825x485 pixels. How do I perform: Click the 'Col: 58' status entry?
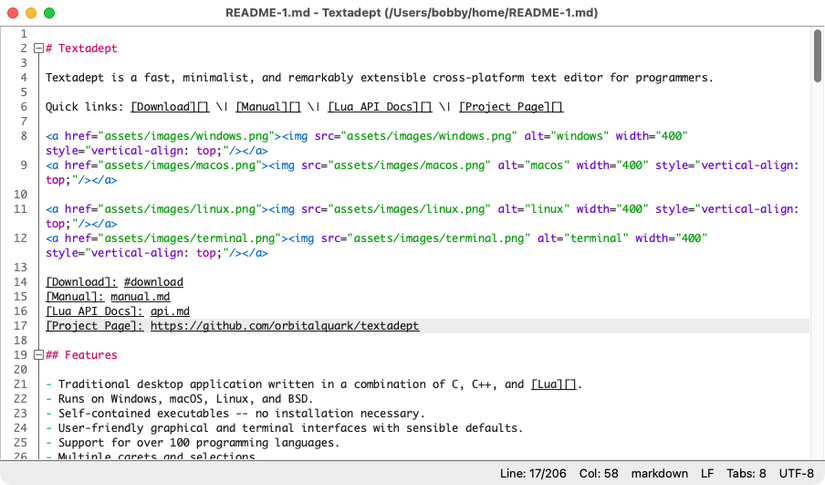pos(599,473)
